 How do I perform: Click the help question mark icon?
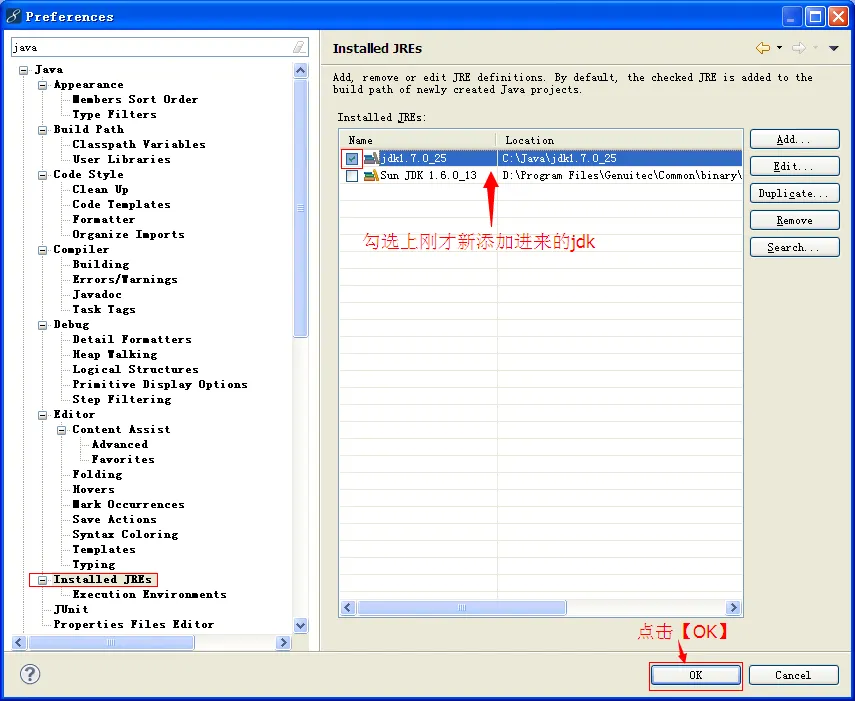click(x=30, y=674)
